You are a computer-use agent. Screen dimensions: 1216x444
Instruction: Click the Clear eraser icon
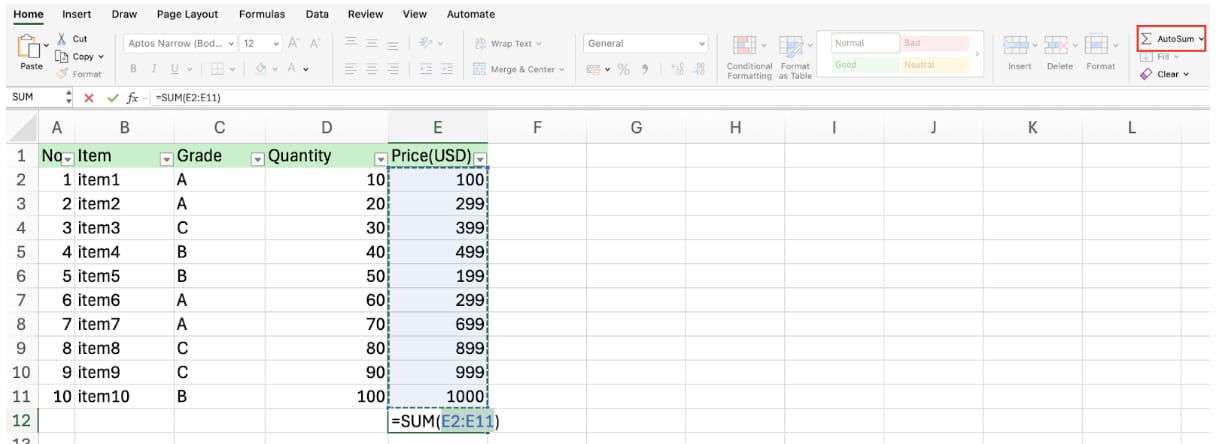pyautogui.click(x=1146, y=74)
